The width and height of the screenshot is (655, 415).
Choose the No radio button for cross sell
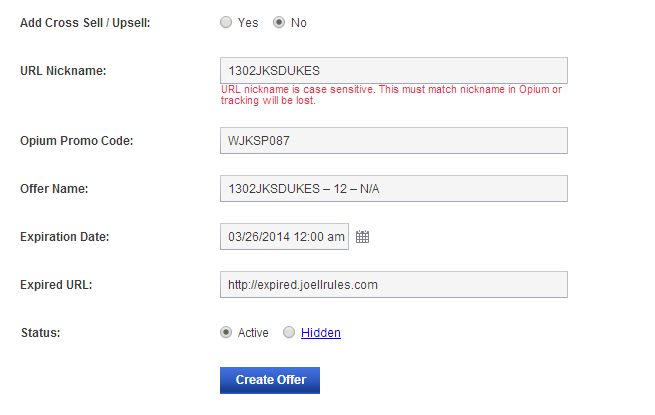click(x=279, y=22)
